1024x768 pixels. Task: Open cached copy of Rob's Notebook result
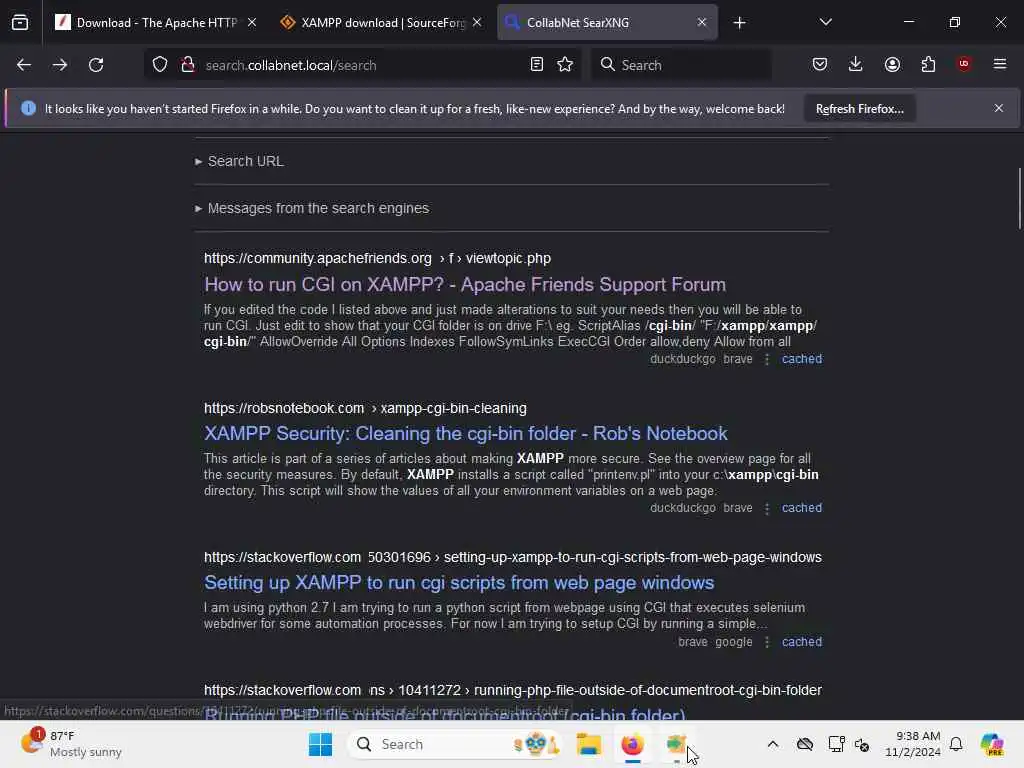tap(802, 508)
